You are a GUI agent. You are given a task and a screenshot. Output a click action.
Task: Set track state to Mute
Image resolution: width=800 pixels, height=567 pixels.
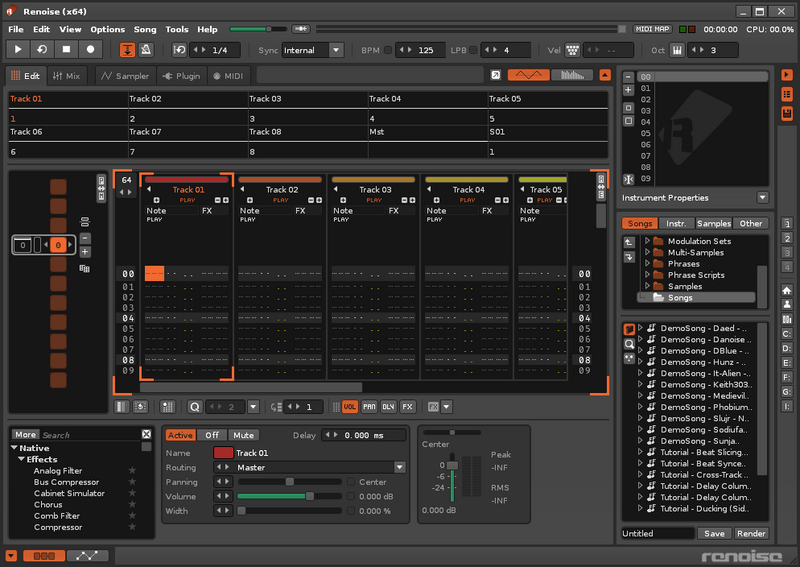[243, 435]
